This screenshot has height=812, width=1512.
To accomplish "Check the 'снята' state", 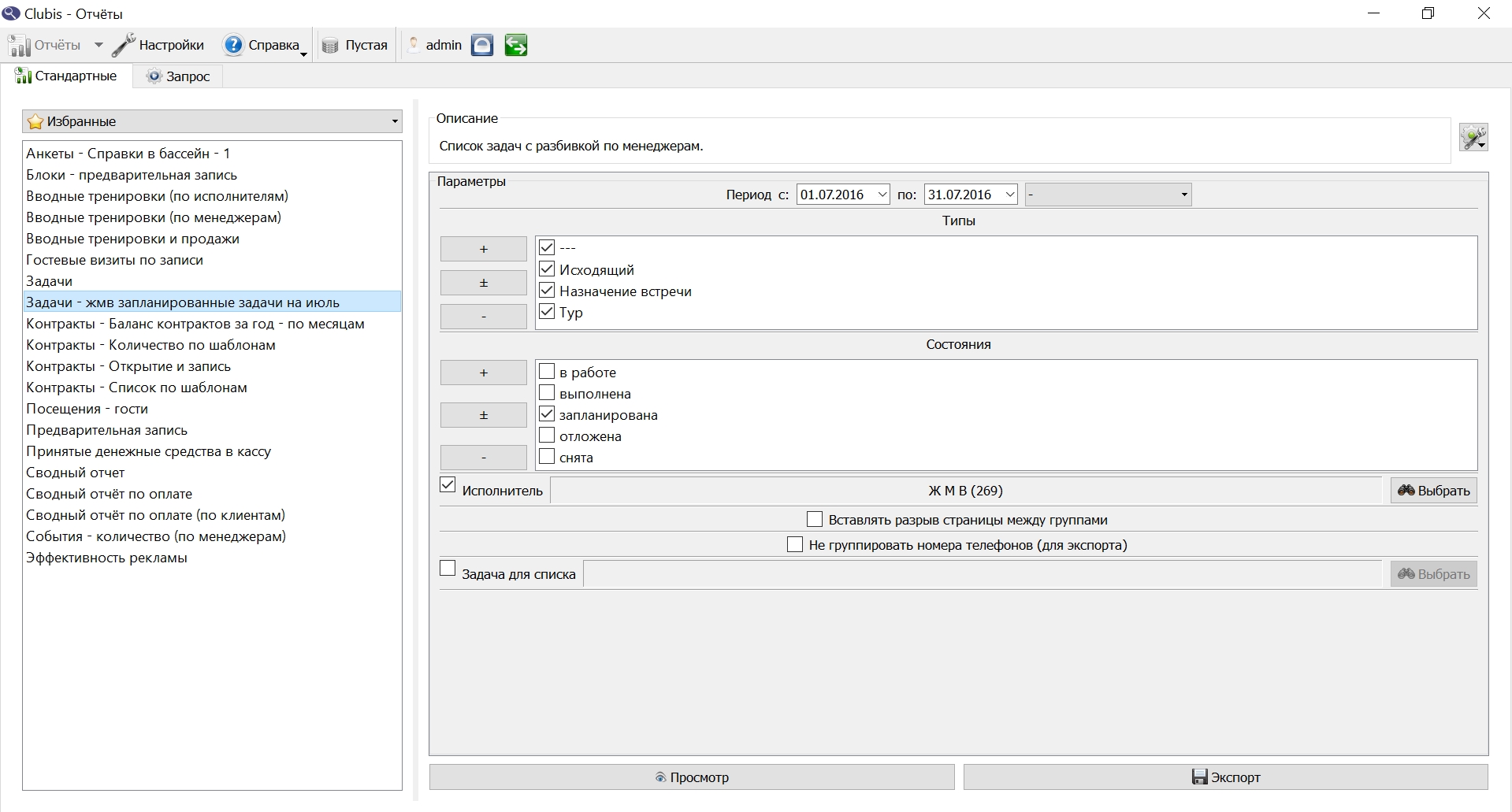I will coord(547,456).
